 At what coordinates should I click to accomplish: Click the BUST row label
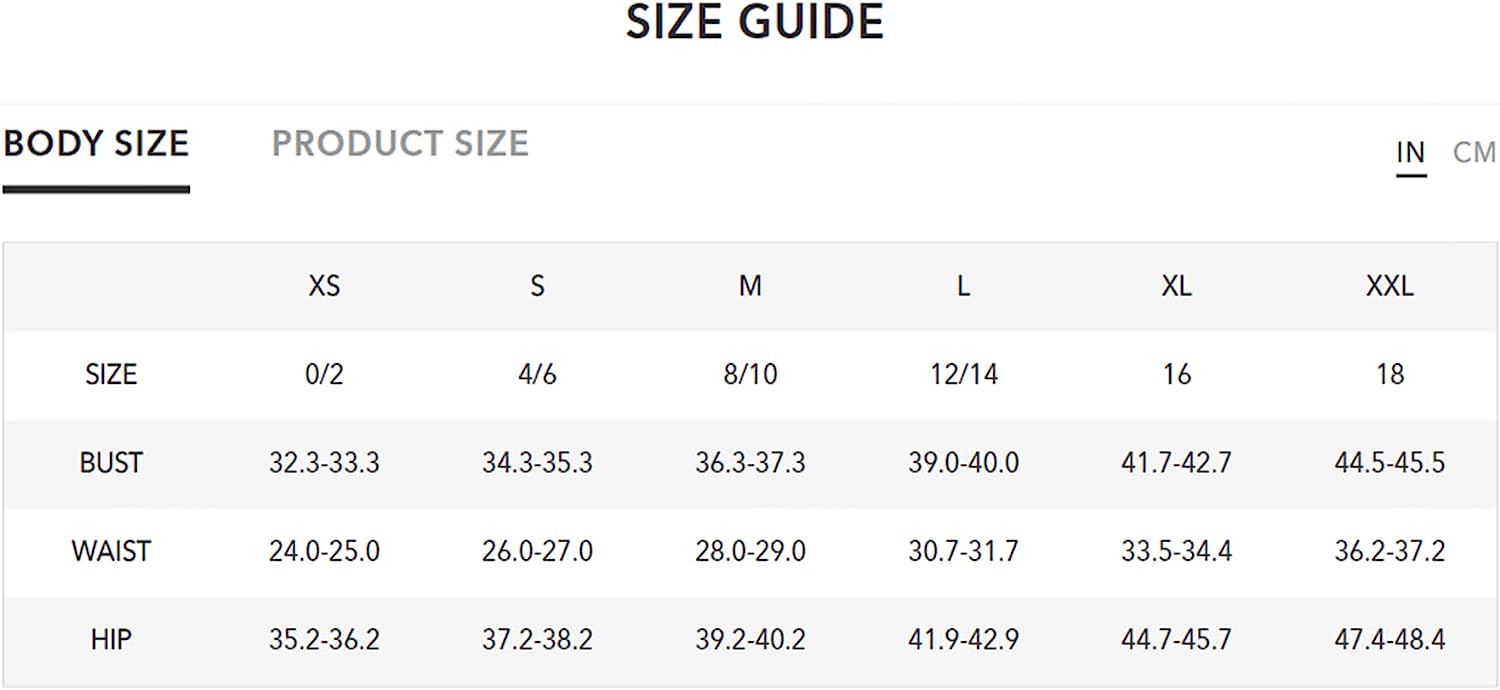click(111, 463)
